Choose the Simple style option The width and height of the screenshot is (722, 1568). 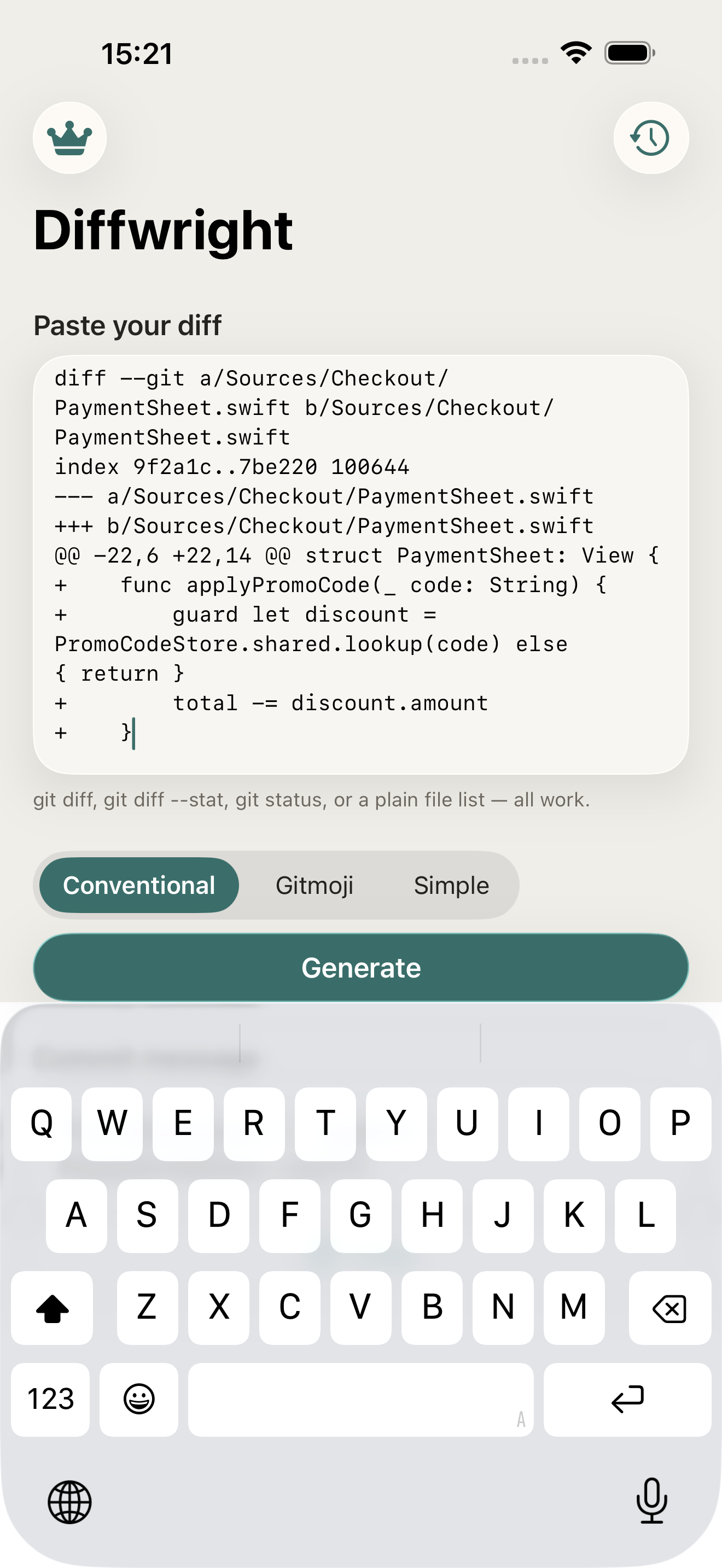coord(451,885)
